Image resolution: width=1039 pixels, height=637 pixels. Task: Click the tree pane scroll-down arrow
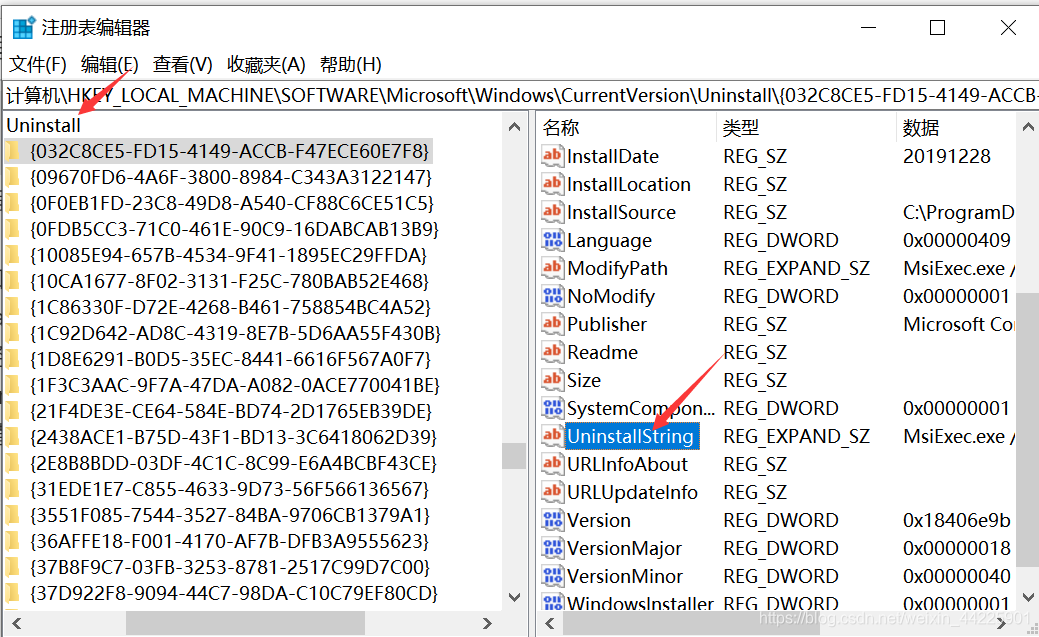514,597
